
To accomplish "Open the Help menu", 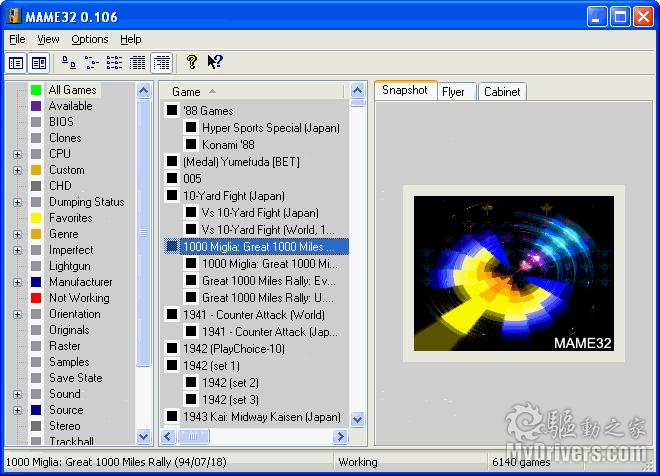I will [x=130, y=39].
